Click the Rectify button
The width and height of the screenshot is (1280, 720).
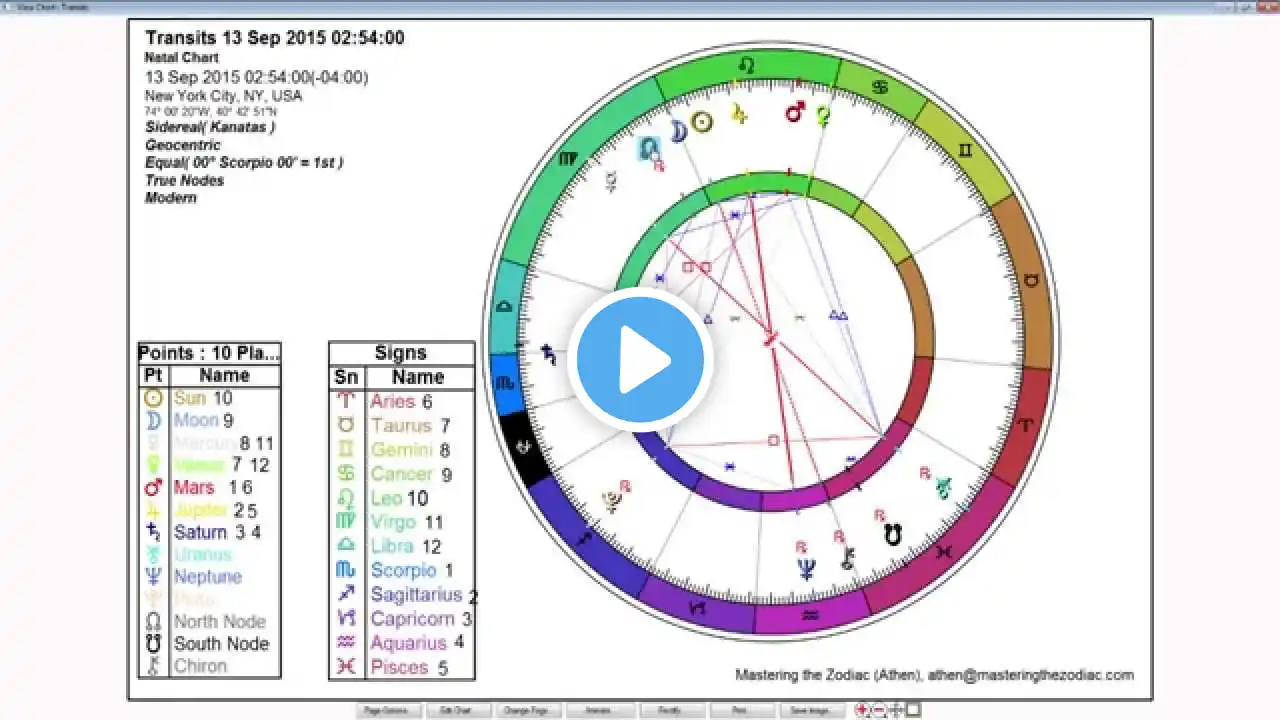click(x=672, y=711)
